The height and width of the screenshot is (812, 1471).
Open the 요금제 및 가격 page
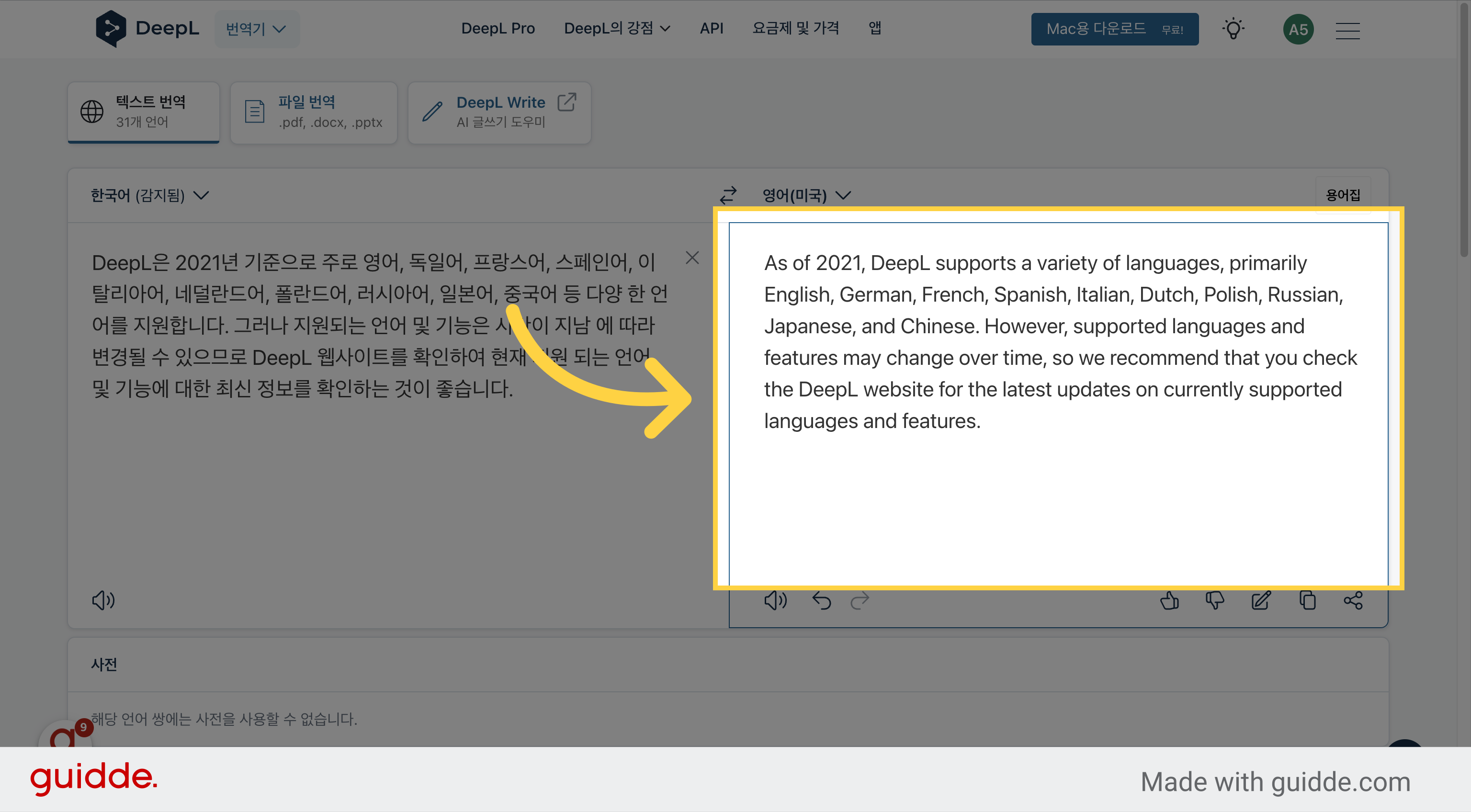coord(795,28)
